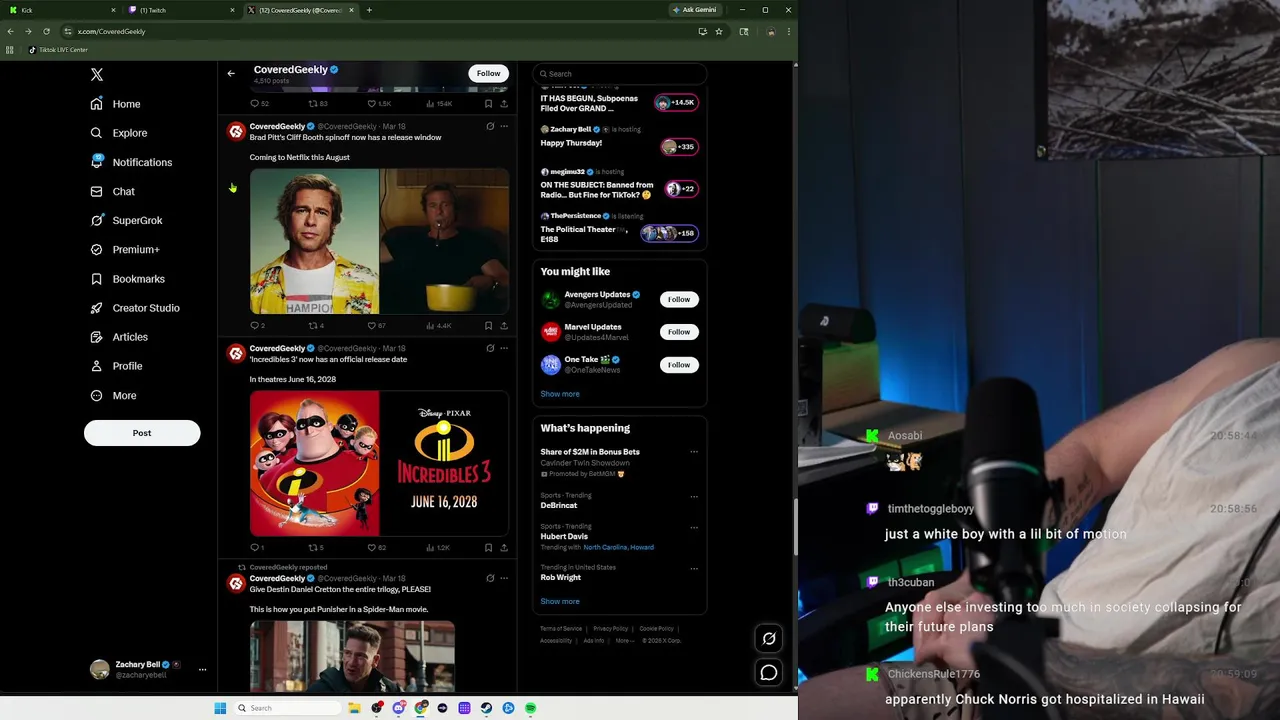
Task: Open Tiktok LIVE Center bookmark
Action: 58,50
